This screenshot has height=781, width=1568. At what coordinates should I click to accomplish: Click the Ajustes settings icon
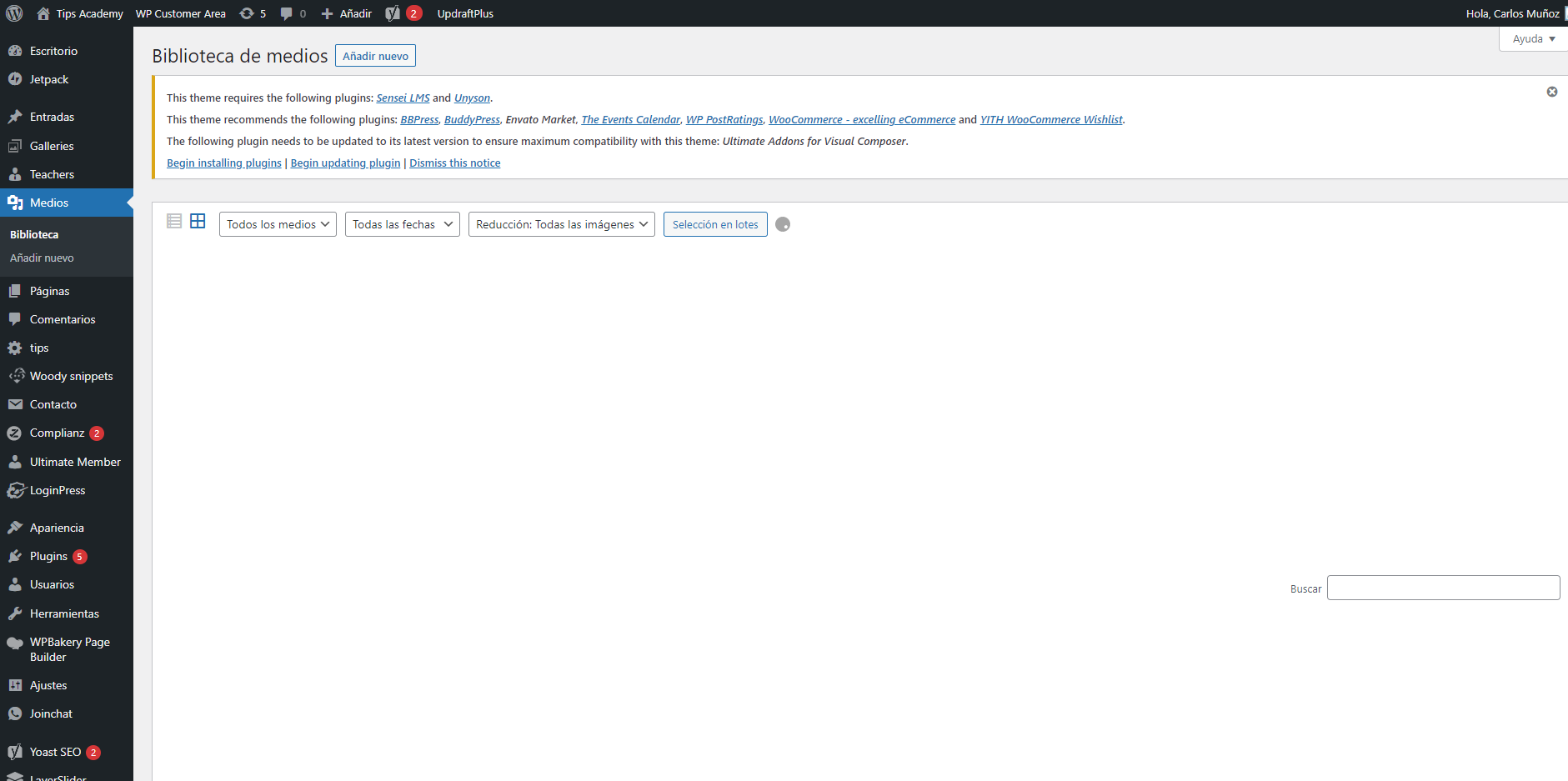15,685
